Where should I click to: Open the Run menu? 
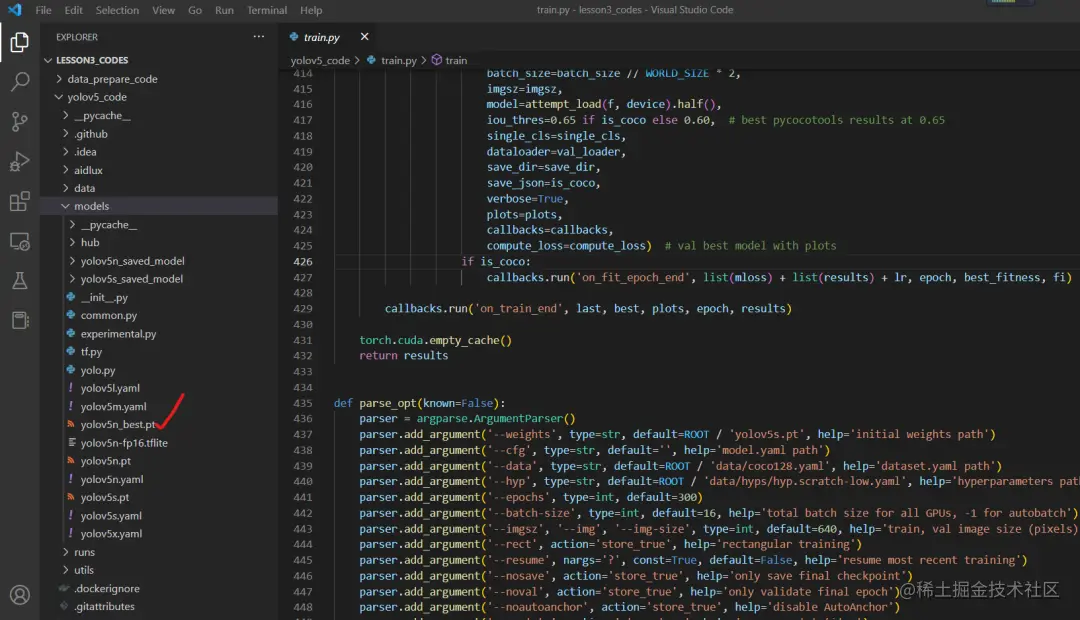(x=224, y=10)
